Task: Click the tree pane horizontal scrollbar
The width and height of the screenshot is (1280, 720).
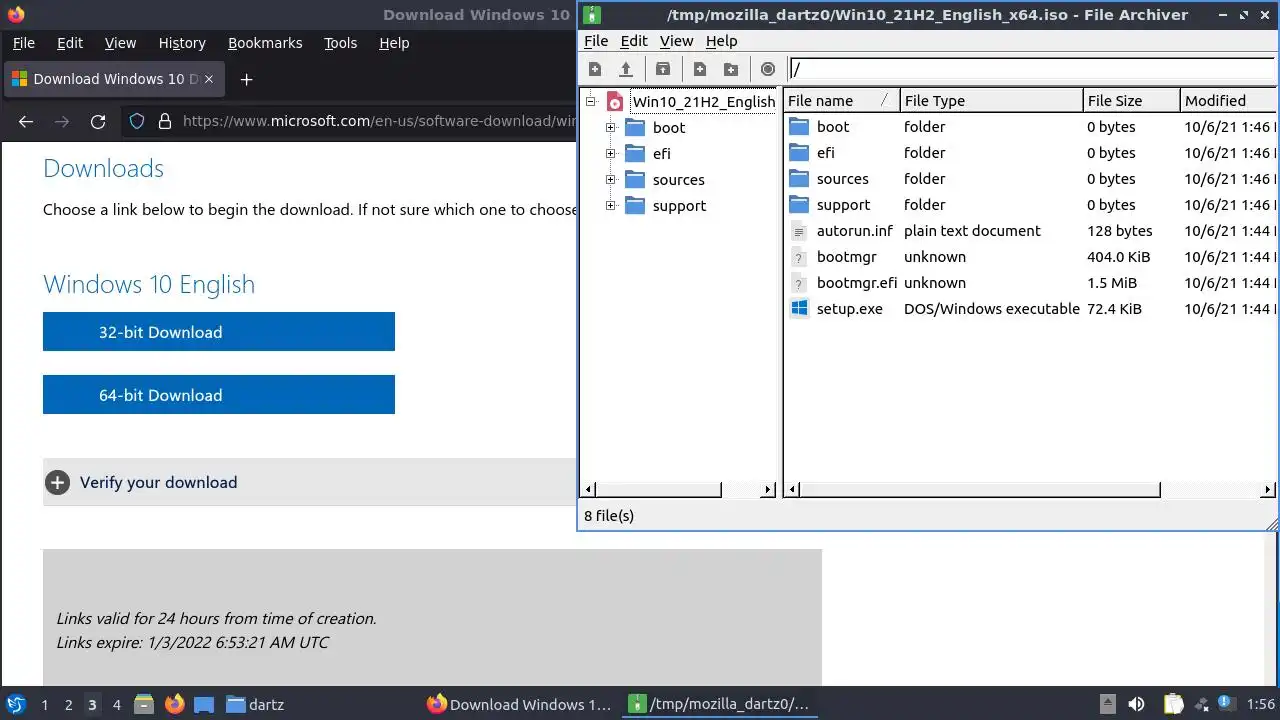Action: [658, 490]
